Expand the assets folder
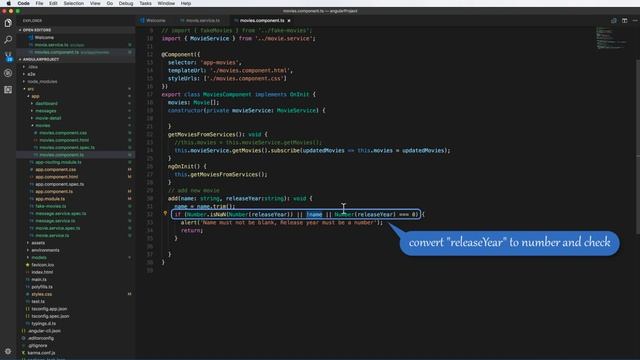Image resolution: width=640 pixels, height=360 pixels. pyautogui.click(x=38, y=243)
